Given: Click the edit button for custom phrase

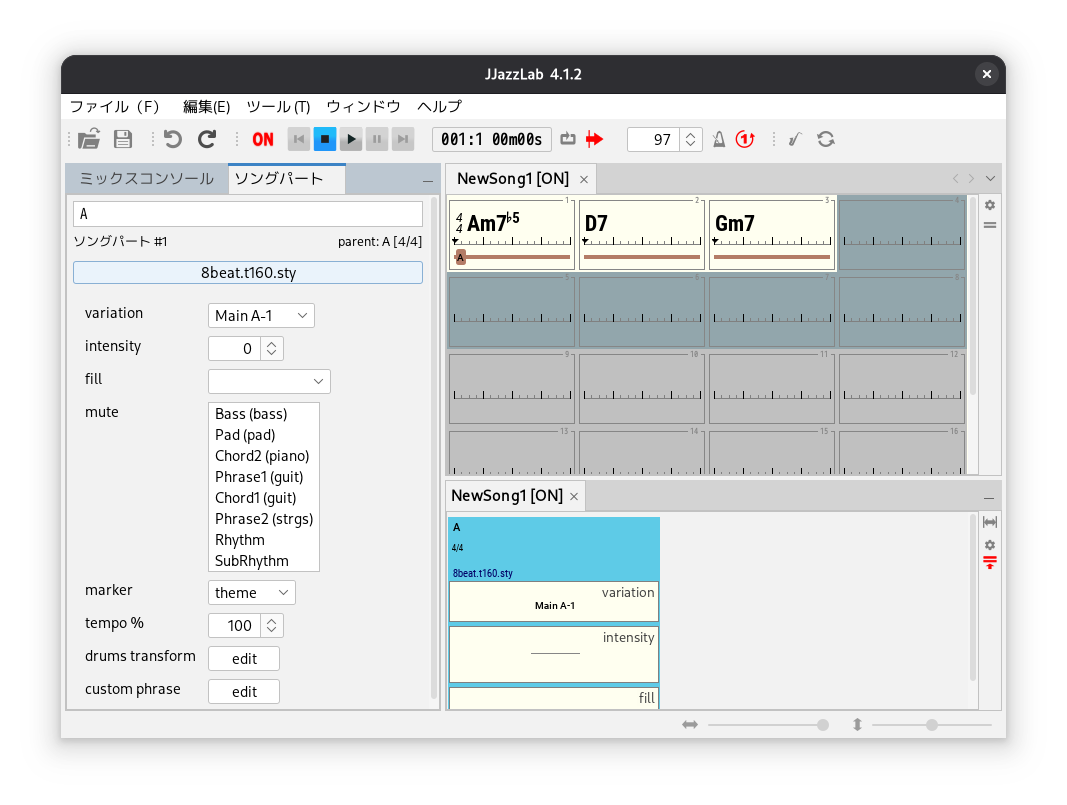Looking at the screenshot, I should (x=244, y=691).
